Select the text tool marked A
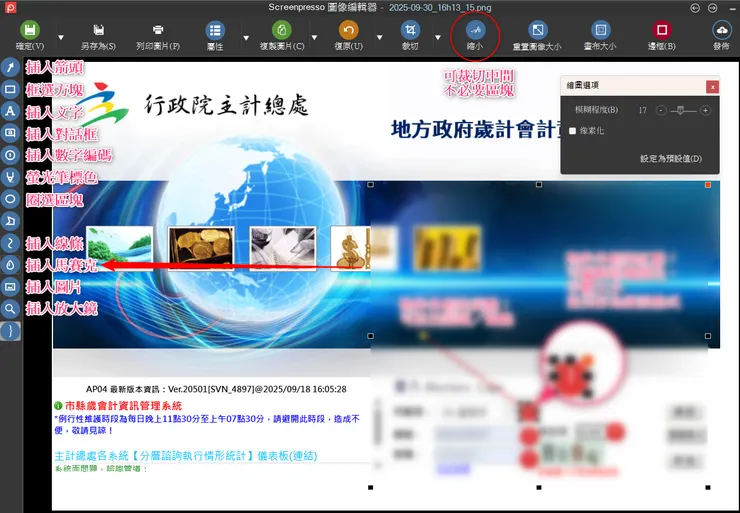This screenshot has height=513, width=740. pyautogui.click(x=10, y=111)
